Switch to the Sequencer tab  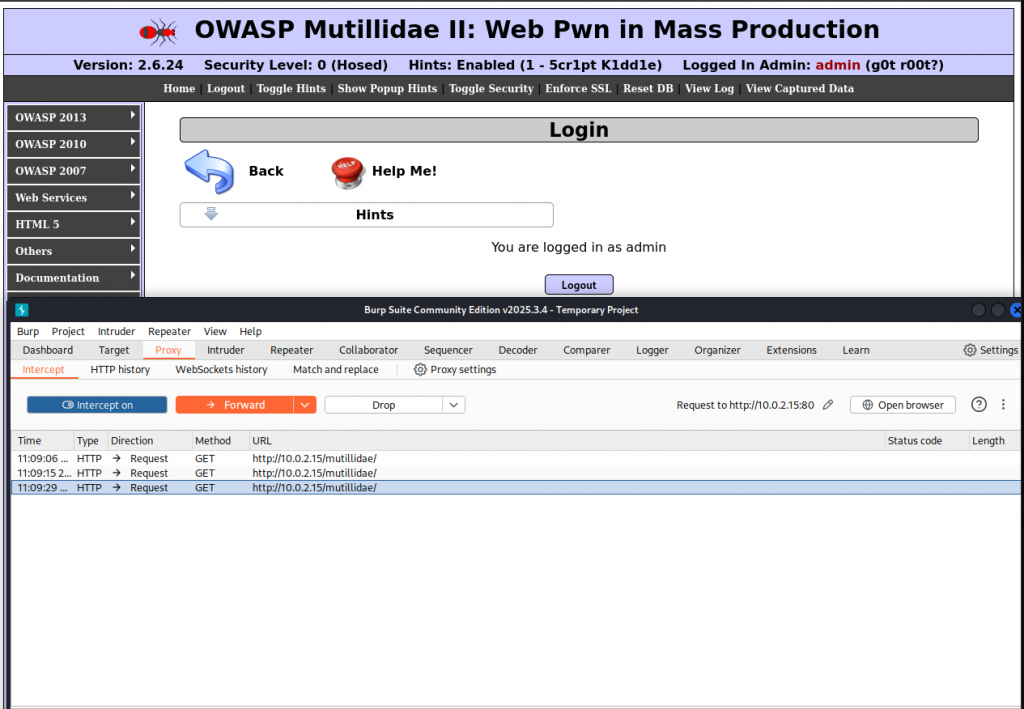click(448, 350)
